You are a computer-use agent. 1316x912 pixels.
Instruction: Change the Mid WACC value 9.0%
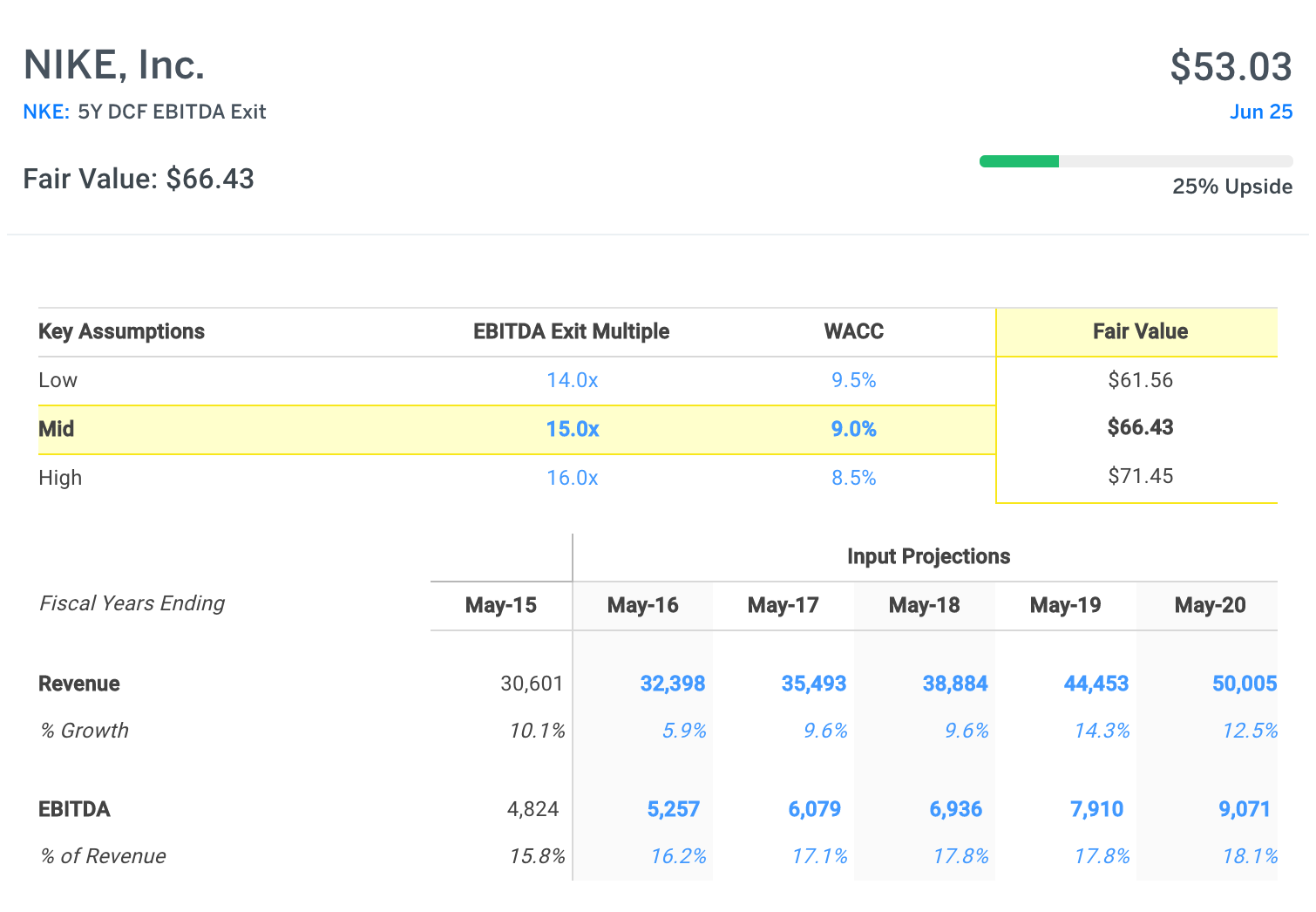[853, 429]
